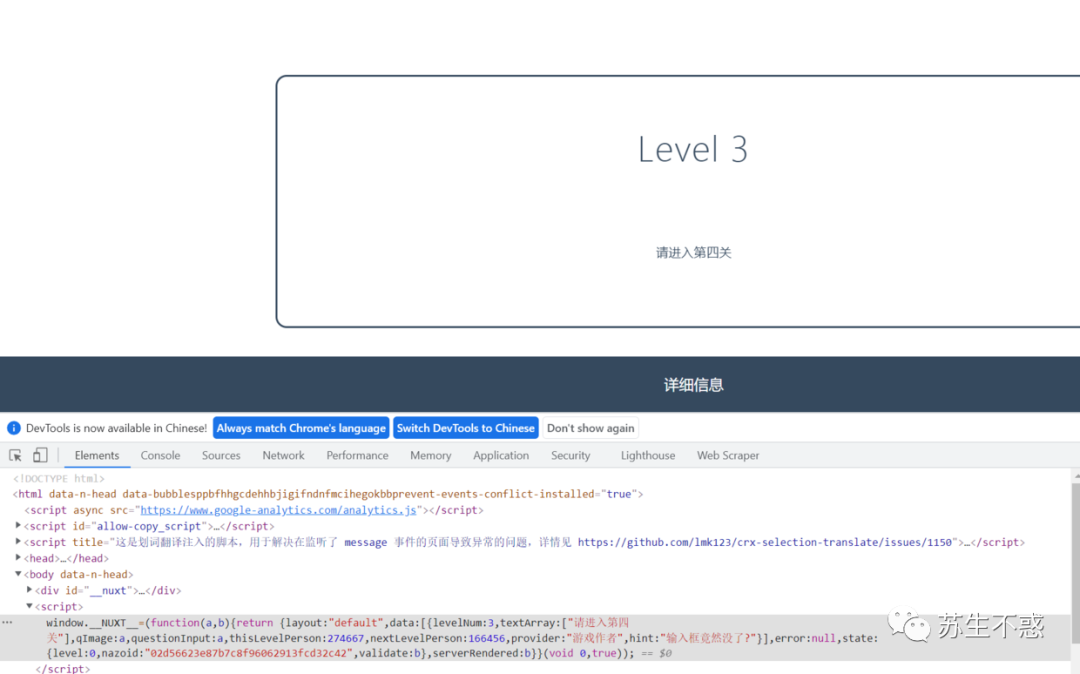Viewport: 1080px width, 674px height.
Task: Activate the inspect element picker icon
Action: click(x=15, y=455)
